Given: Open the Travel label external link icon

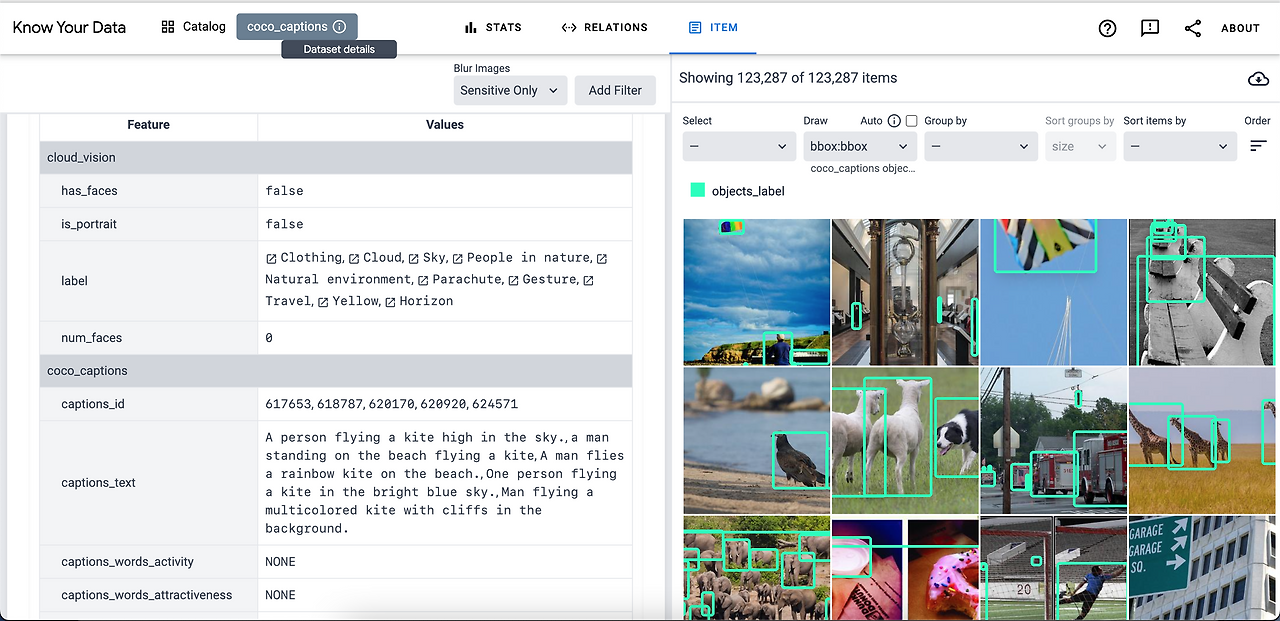Looking at the screenshot, I should click(x=588, y=280).
